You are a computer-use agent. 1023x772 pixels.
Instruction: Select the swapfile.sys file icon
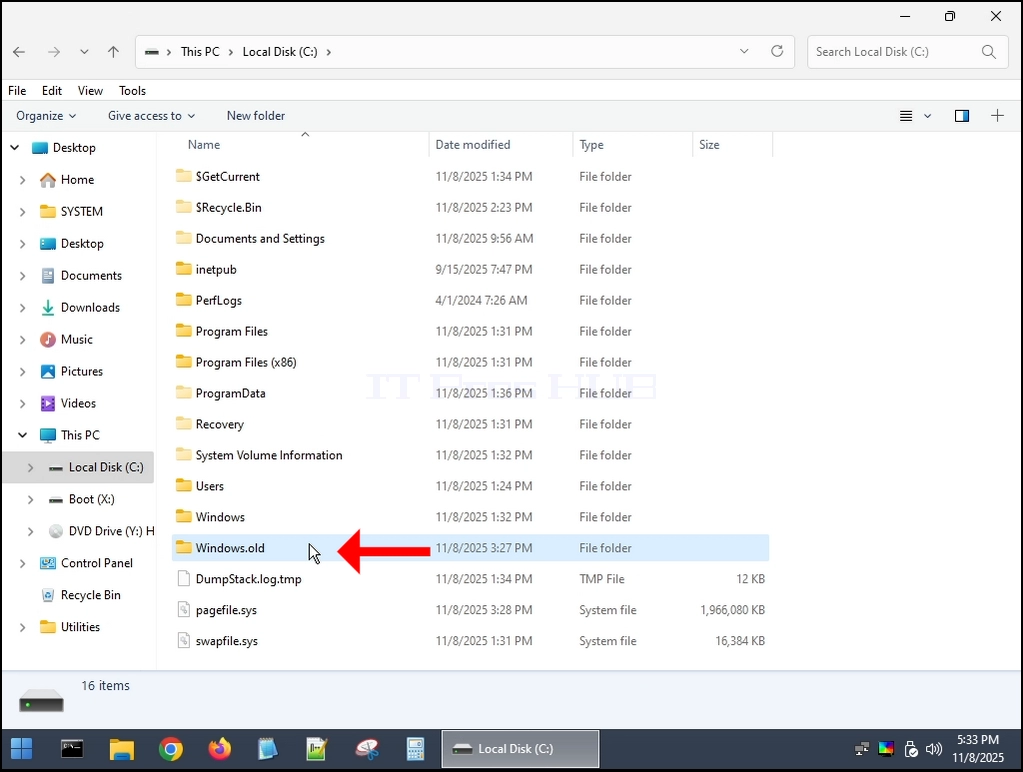coord(184,641)
